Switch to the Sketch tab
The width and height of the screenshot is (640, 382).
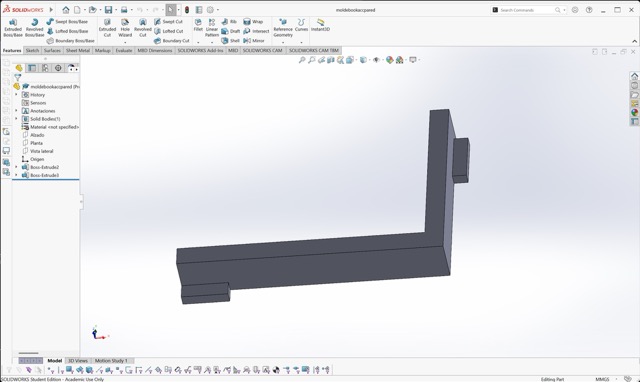tap(32, 51)
